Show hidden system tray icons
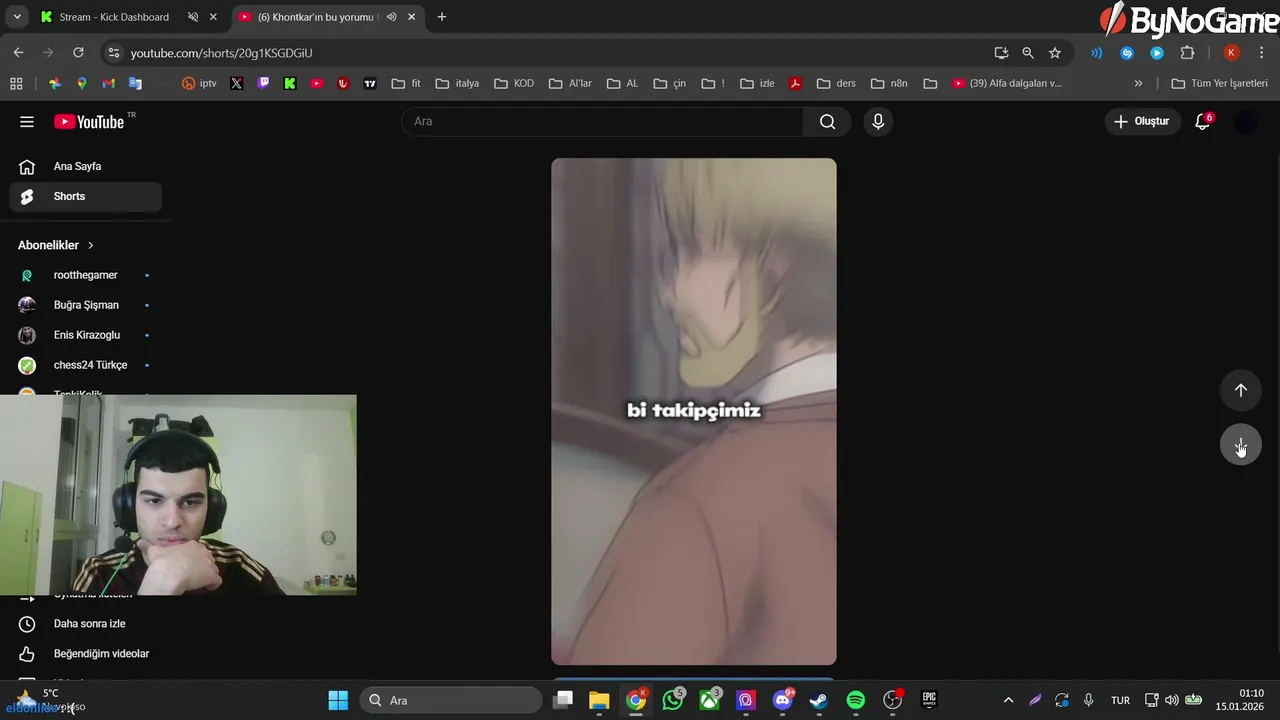 click(1008, 700)
